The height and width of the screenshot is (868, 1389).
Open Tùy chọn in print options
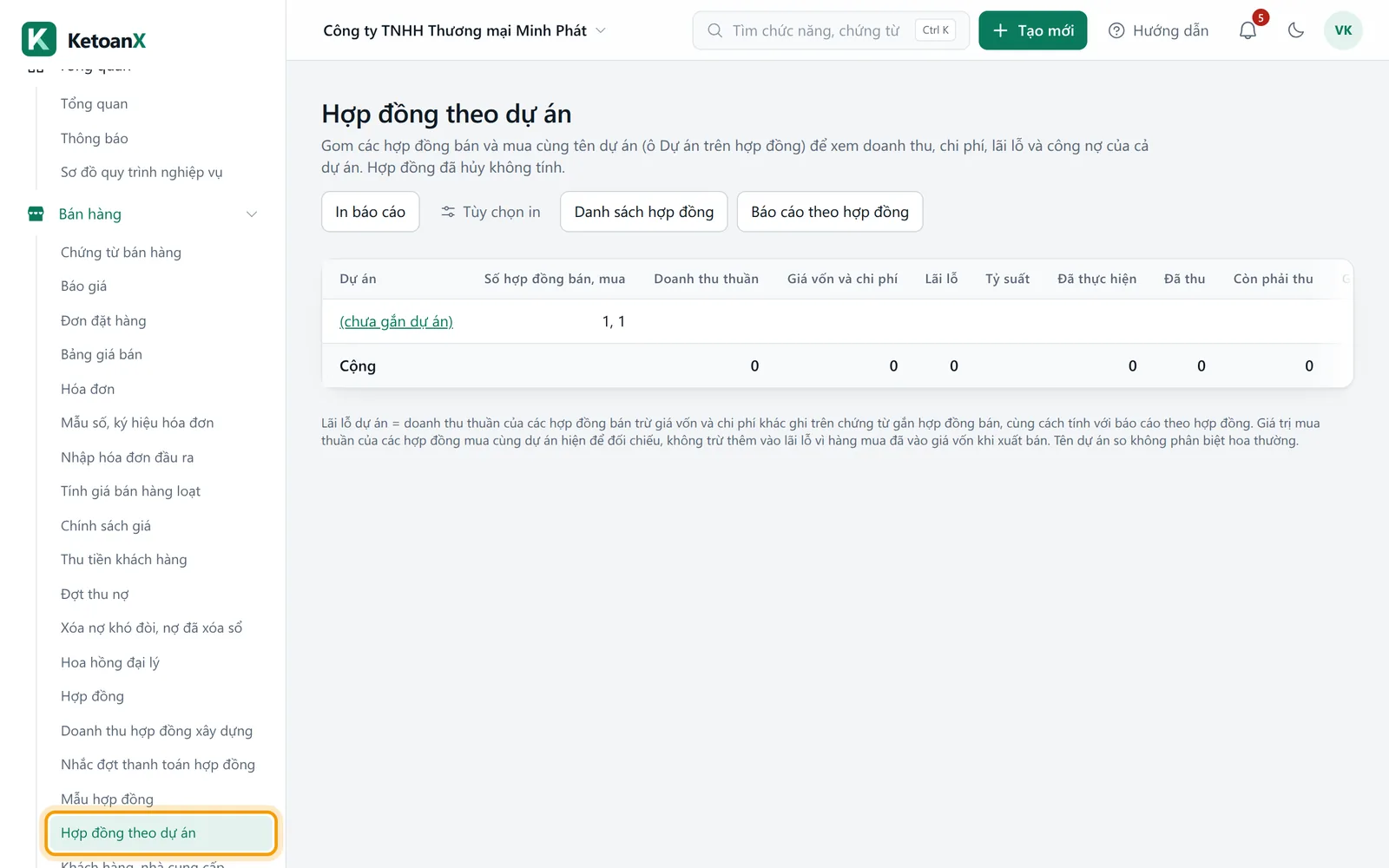490,212
